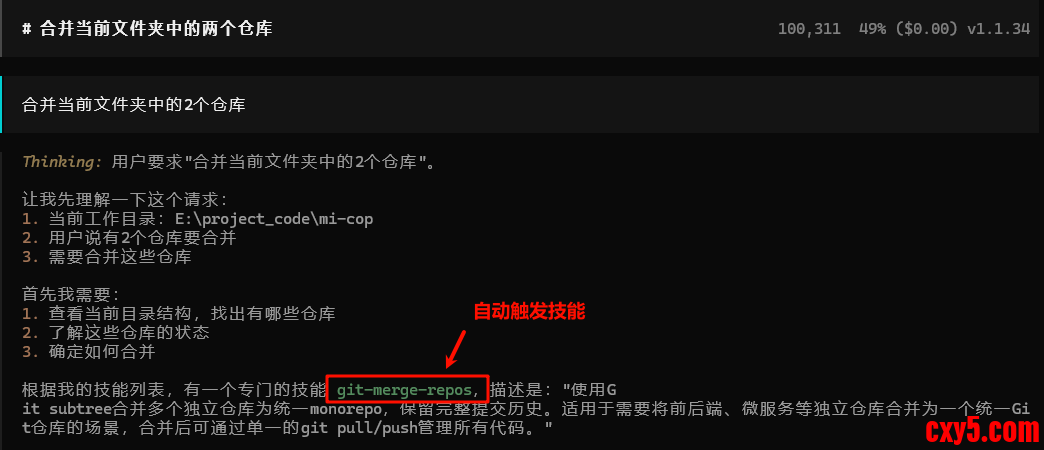
Task: Click the red arrow pointing to skill
Action: pyautogui.click(x=458, y=347)
